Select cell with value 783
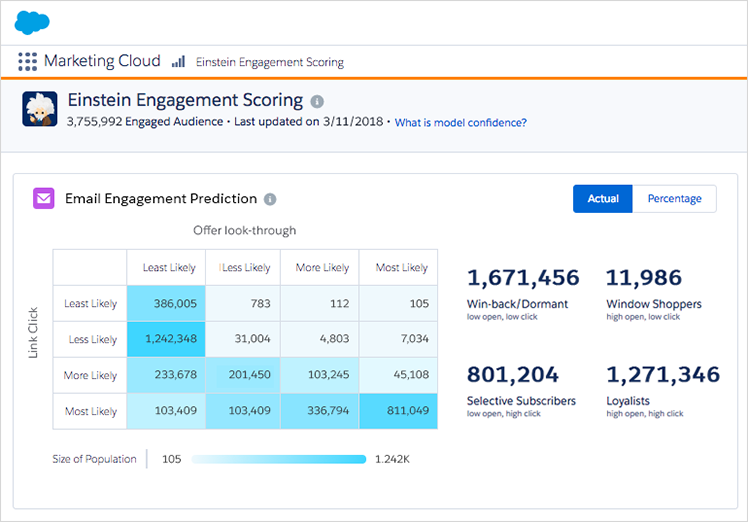 pyautogui.click(x=243, y=303)
